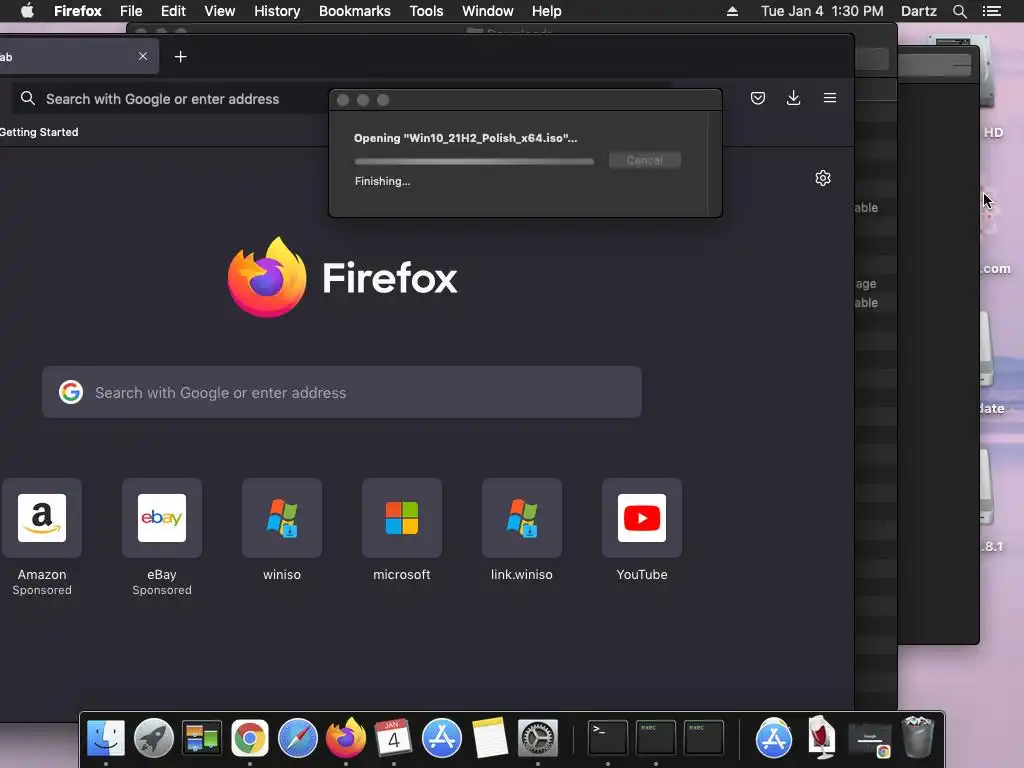Open the Window menu
Image resolution: width=1024 pixels, height=768 pixels.
(488, 11)
